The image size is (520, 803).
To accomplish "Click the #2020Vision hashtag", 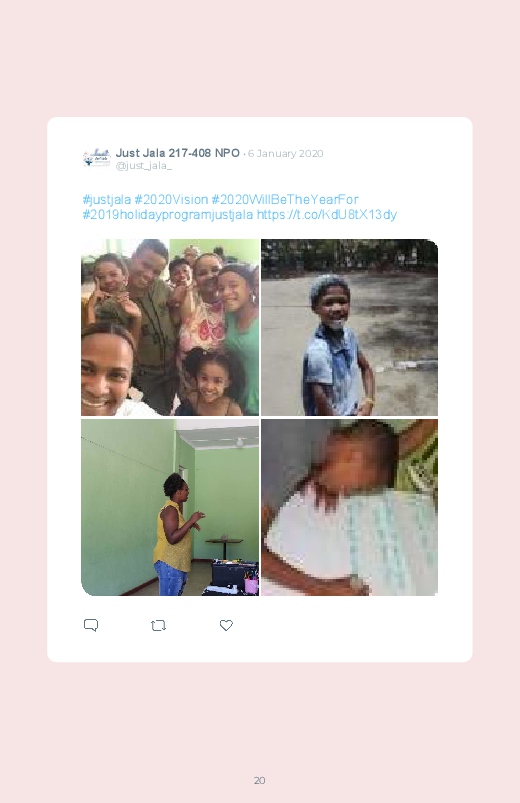I will (171, 200).
